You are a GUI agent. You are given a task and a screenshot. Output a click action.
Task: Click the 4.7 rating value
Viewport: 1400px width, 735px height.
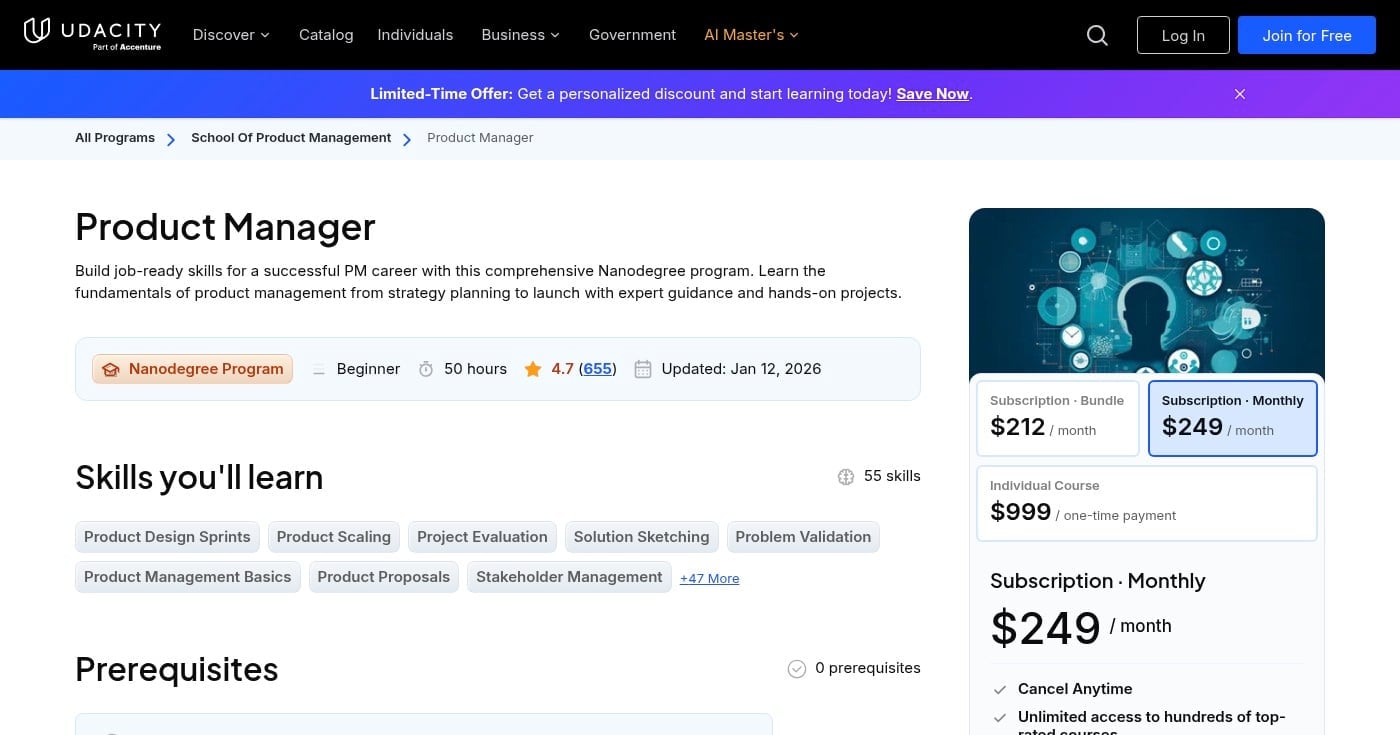pyautogui.click(x=562, y=369)
